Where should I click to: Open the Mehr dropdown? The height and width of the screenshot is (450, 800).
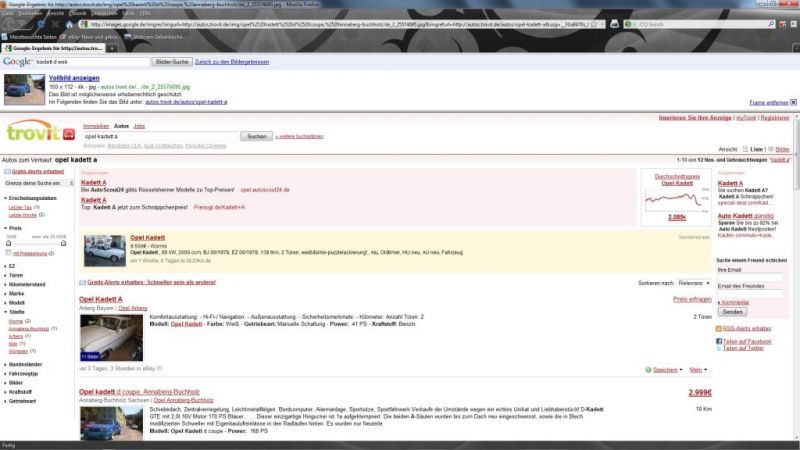pos(698,370)
